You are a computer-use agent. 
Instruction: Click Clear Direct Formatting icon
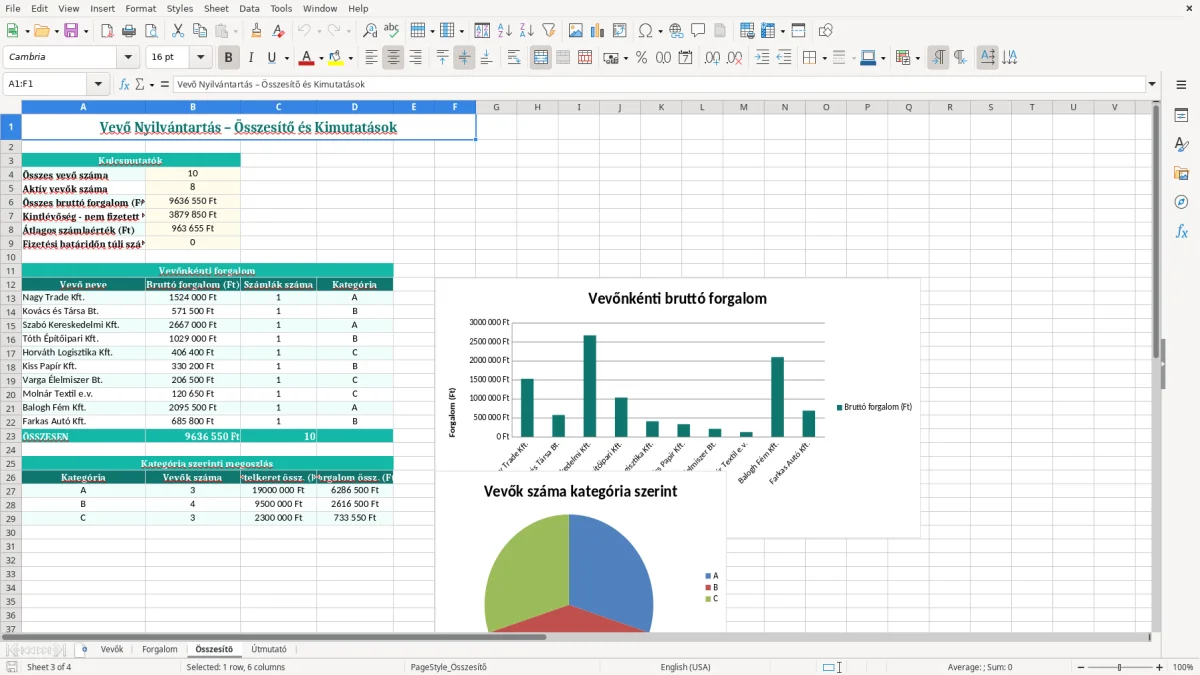click(x=279, y=31)
